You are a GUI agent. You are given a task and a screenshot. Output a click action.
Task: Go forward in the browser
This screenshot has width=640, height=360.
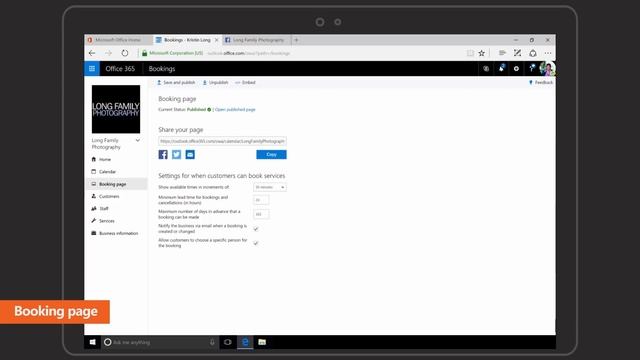(x=108, y=53)
